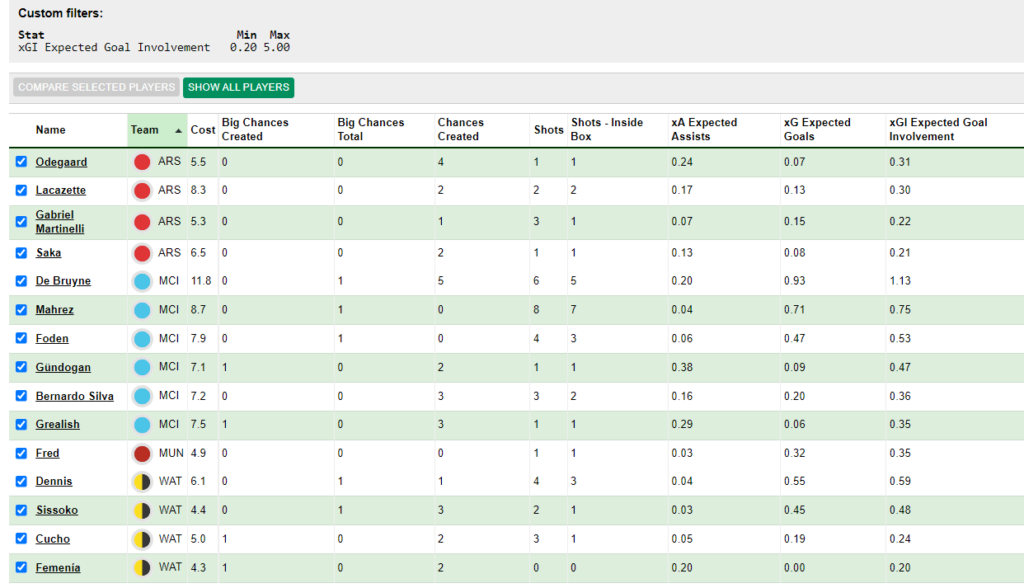Click Mahrez's Man City team badge

tap(142, 310)
